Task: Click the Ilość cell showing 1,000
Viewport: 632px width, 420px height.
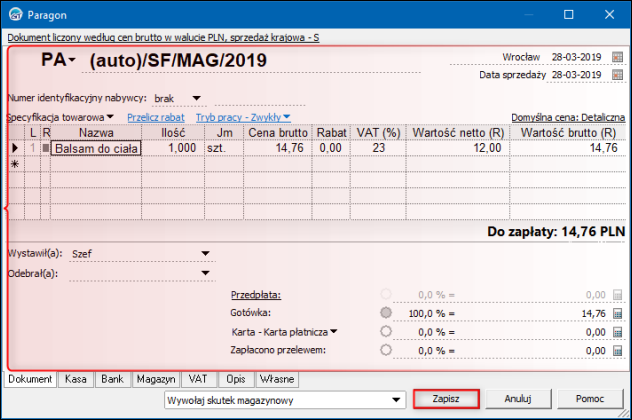Action: [x=173, y=148]
